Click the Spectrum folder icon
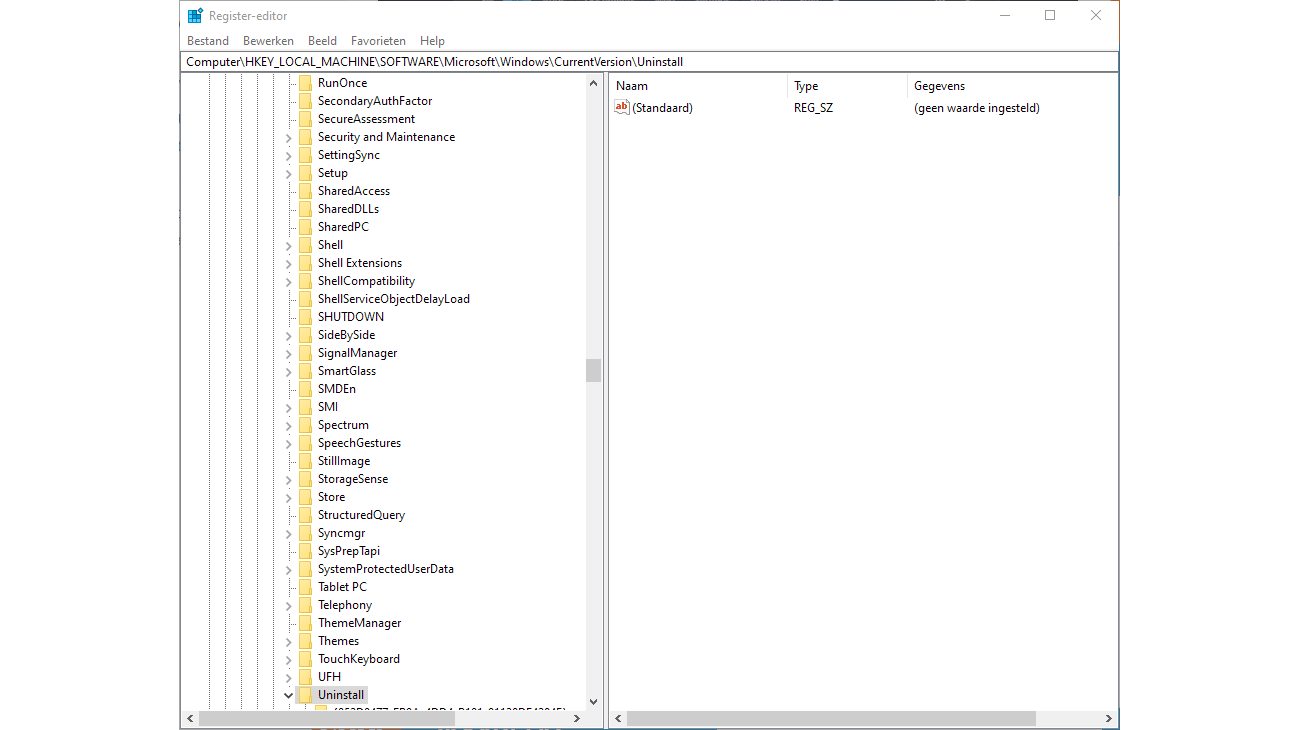Viewport: 1298px width, 730px height. (x=306, y=425)
